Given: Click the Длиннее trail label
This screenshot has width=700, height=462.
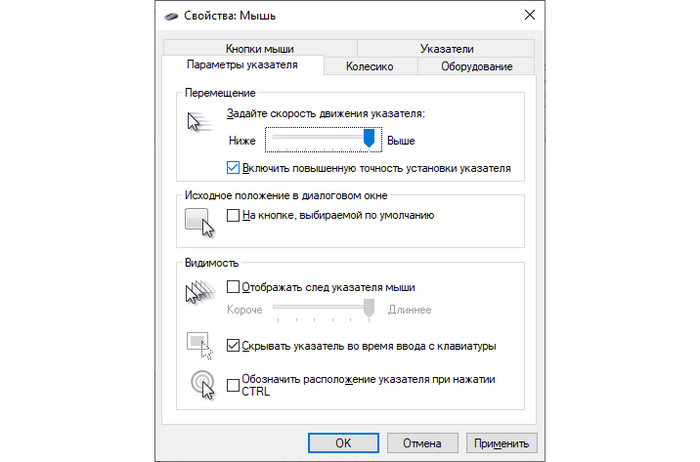Looking at the screenshot, I should click(x=409, y=310).
